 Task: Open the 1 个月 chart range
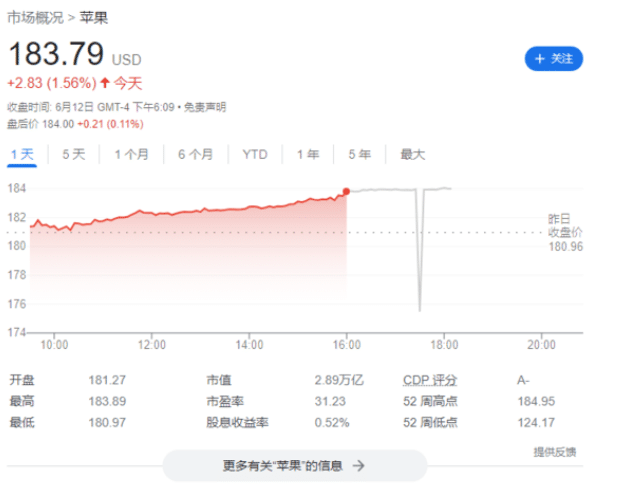(131, 154)
